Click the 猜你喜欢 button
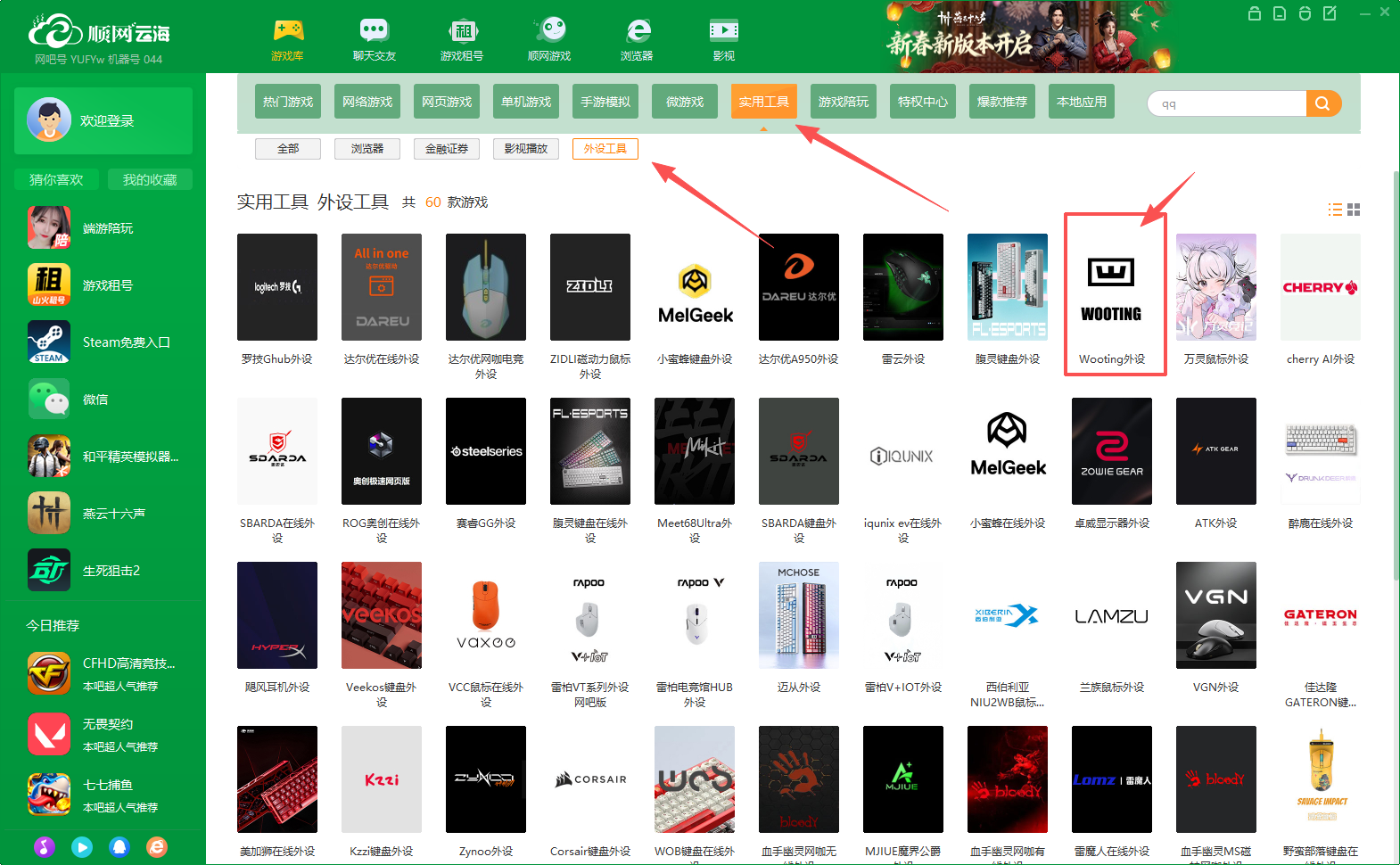This screenshot has height=865, width=1400. point(56,179)
